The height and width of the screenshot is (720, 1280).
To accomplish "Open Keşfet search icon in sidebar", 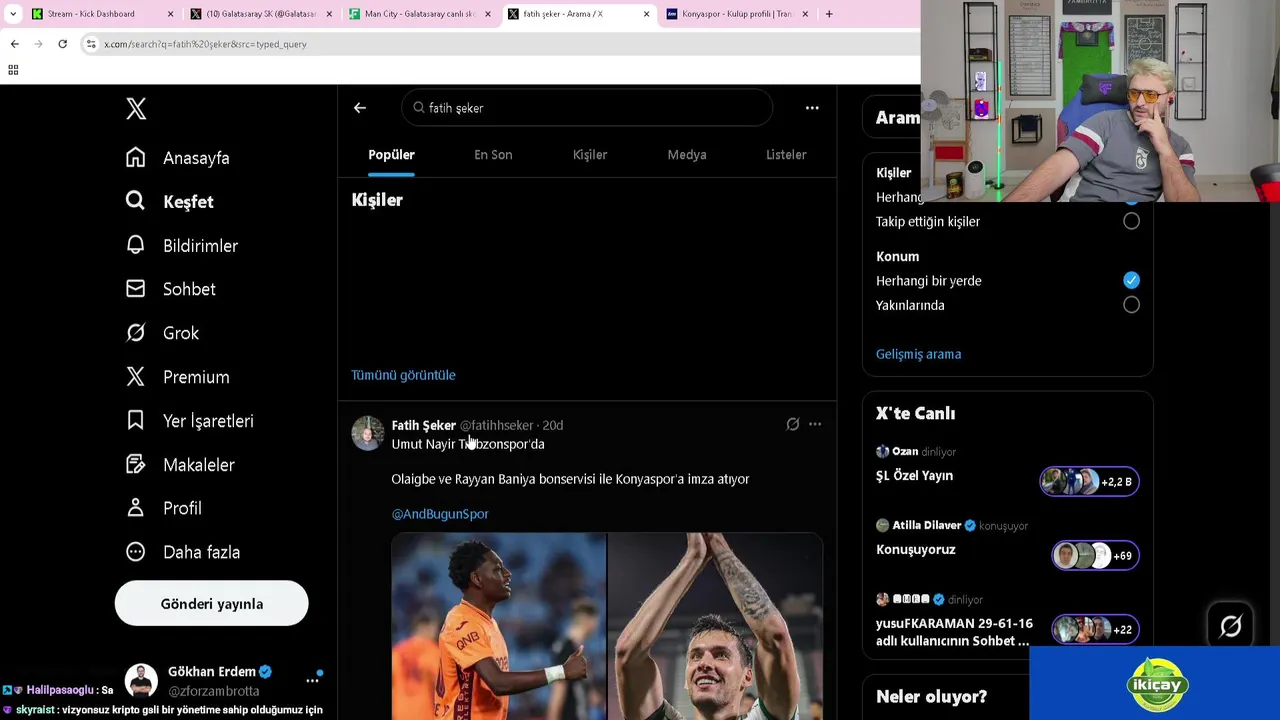I will click(135, 201).
